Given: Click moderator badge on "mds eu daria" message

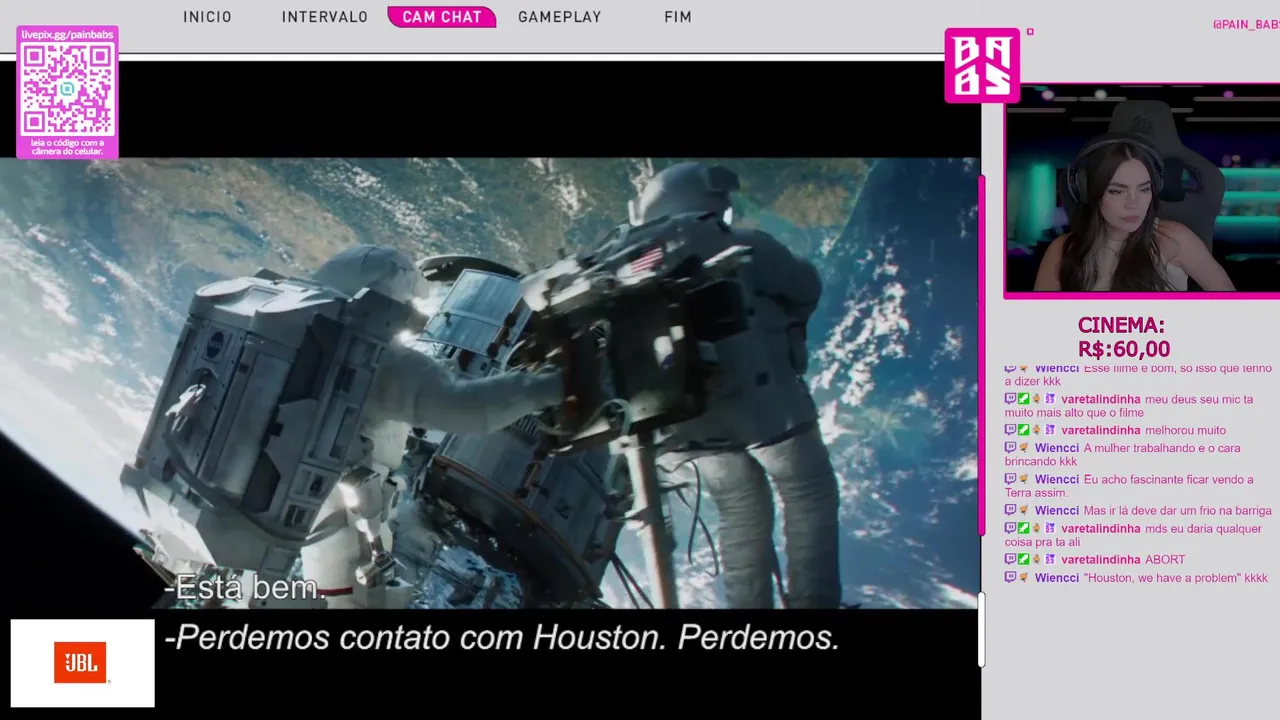Looking at the screenshot, I should (1023, 529).
